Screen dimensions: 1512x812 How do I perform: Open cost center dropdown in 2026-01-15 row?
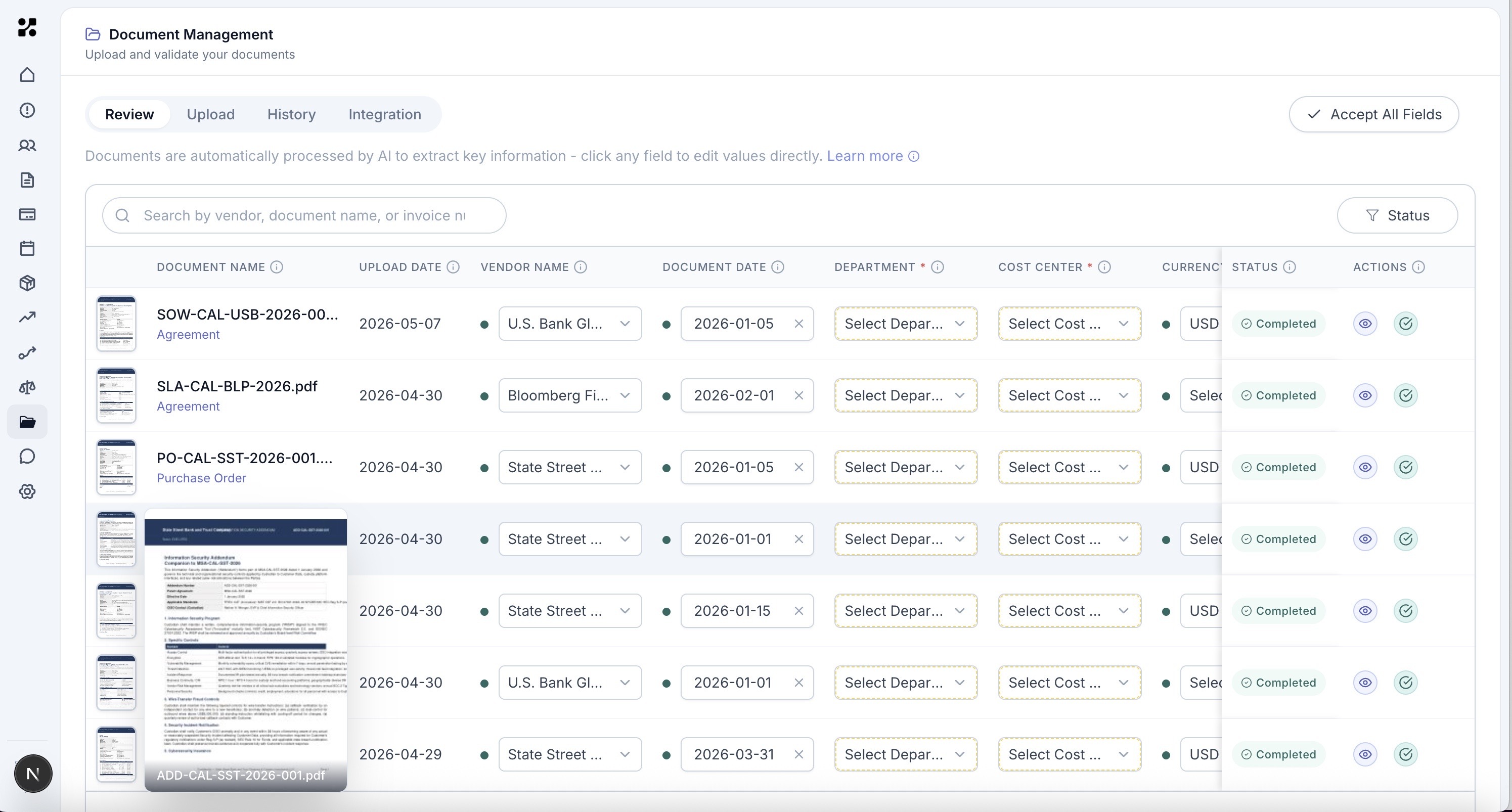click(1070, 611)
